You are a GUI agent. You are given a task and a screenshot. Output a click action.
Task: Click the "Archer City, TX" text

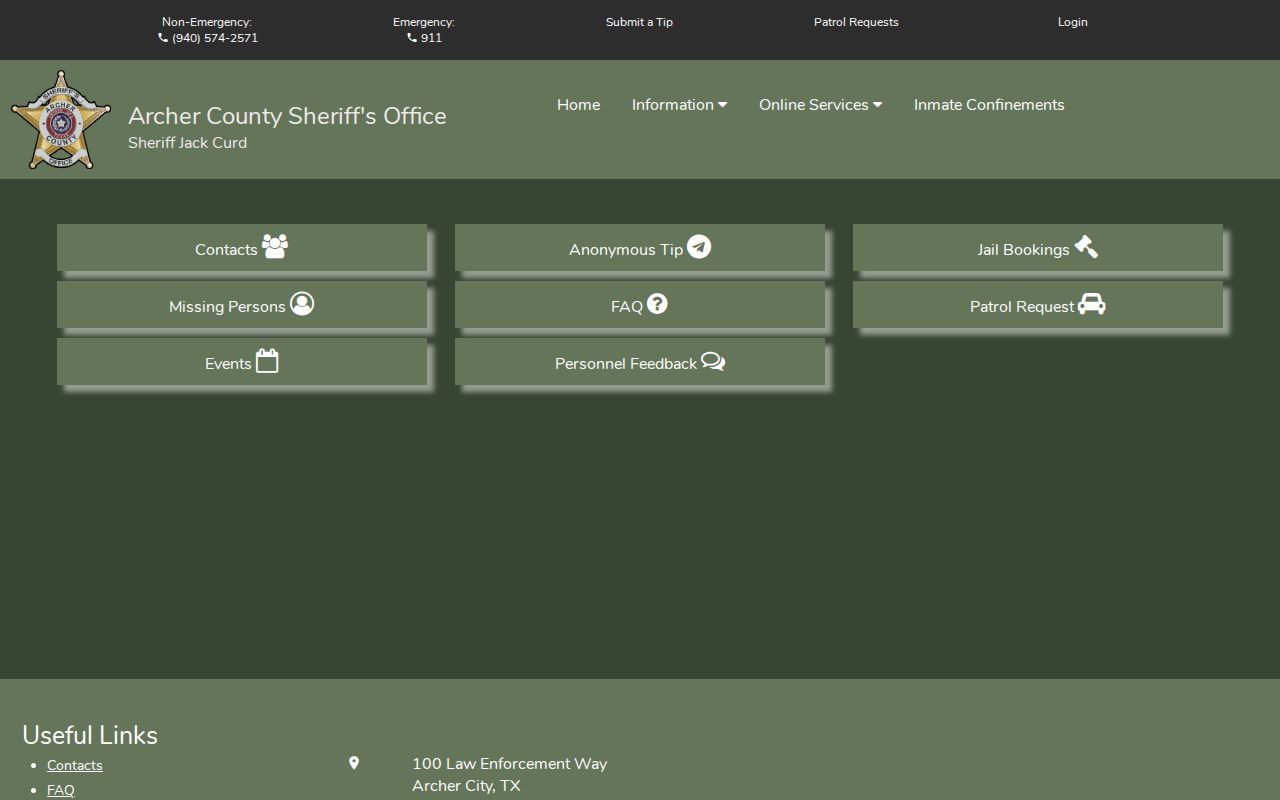coord(466,786)
